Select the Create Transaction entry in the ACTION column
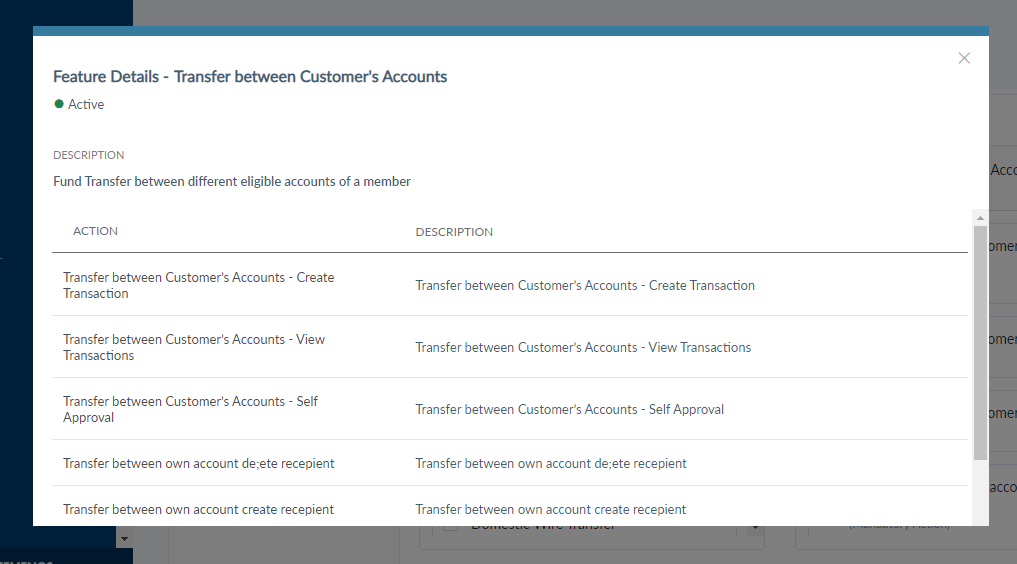The height and width of the screenshot is (564, 1017). click(x=198, y=285)
